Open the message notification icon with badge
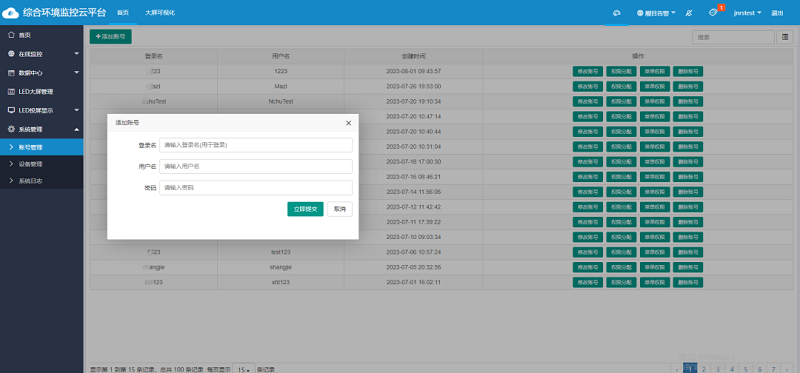This screenshot has width=800, height=373. (713, 13)
